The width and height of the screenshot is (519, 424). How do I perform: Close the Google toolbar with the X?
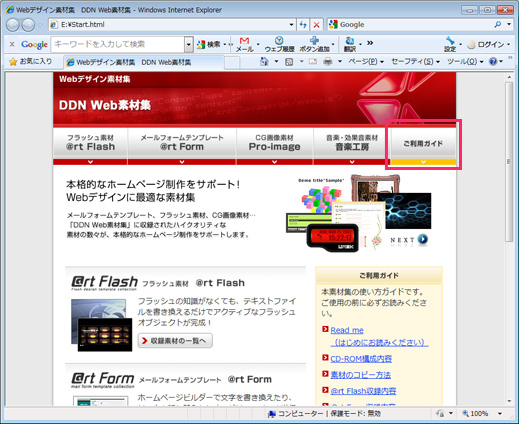(12, 44)
